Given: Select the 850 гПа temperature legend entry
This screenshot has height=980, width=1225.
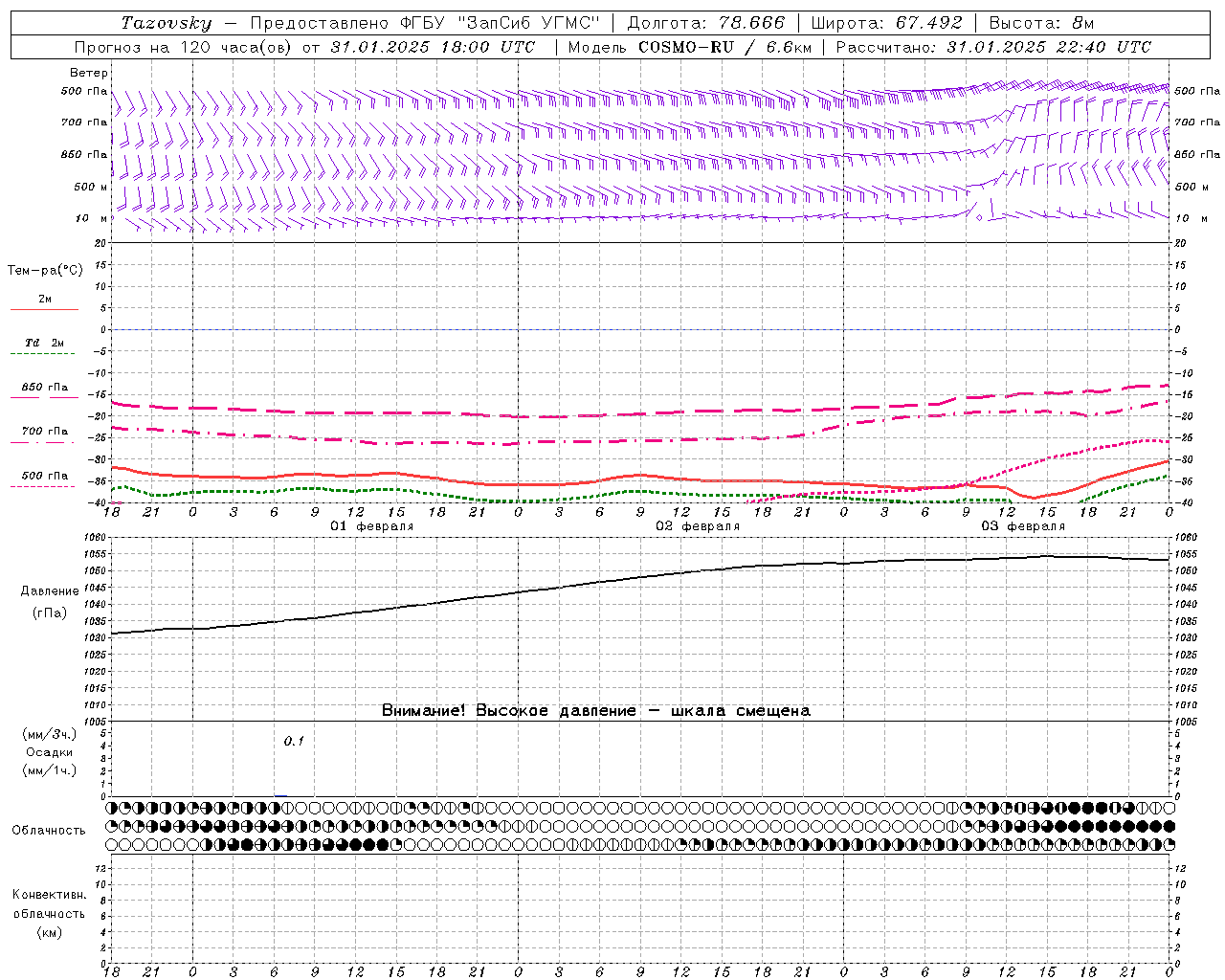Looking at the screenshot, I should 45,388.
